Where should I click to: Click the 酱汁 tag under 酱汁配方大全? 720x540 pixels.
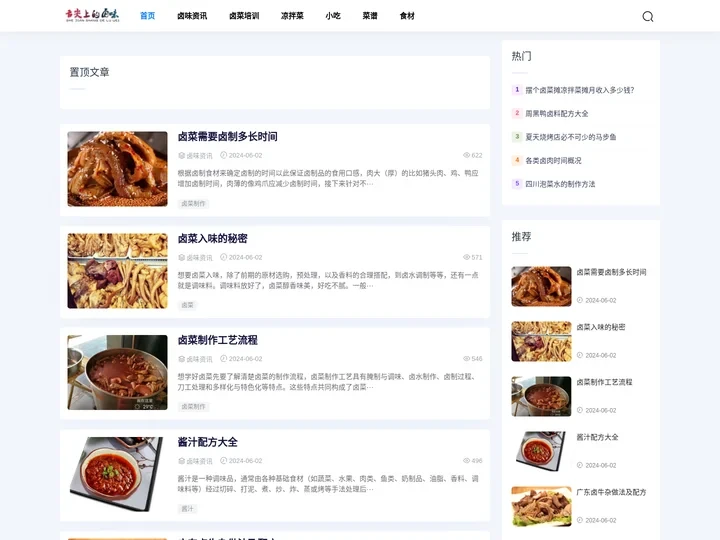(x=187, y=508)
